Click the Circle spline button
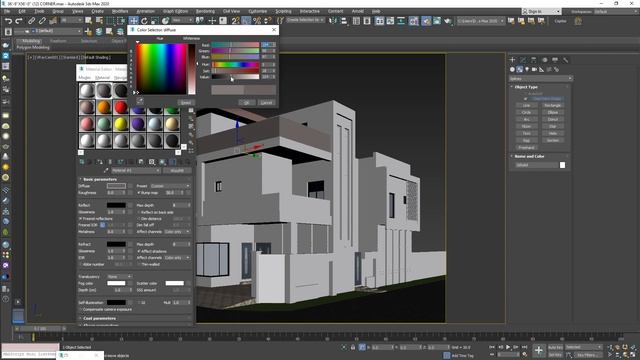The image size is (640, 360). click(527, 112)
